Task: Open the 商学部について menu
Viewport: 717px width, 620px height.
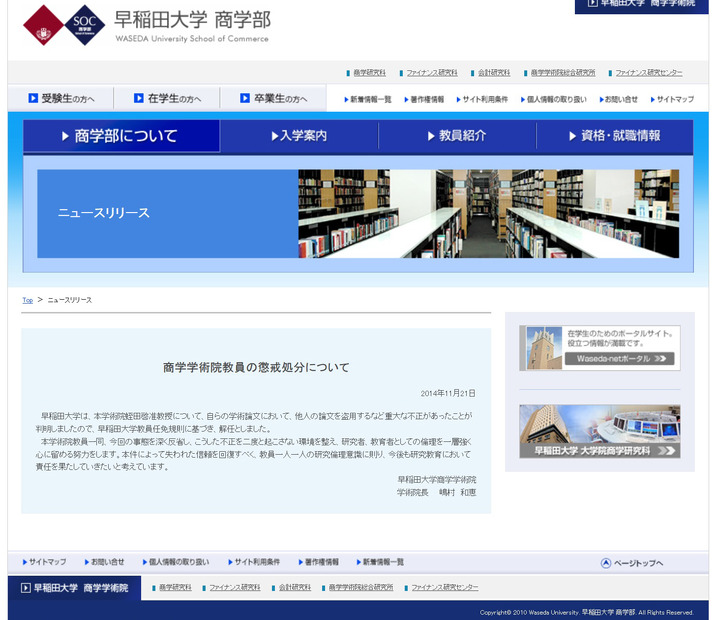Action: click(121, 136)
